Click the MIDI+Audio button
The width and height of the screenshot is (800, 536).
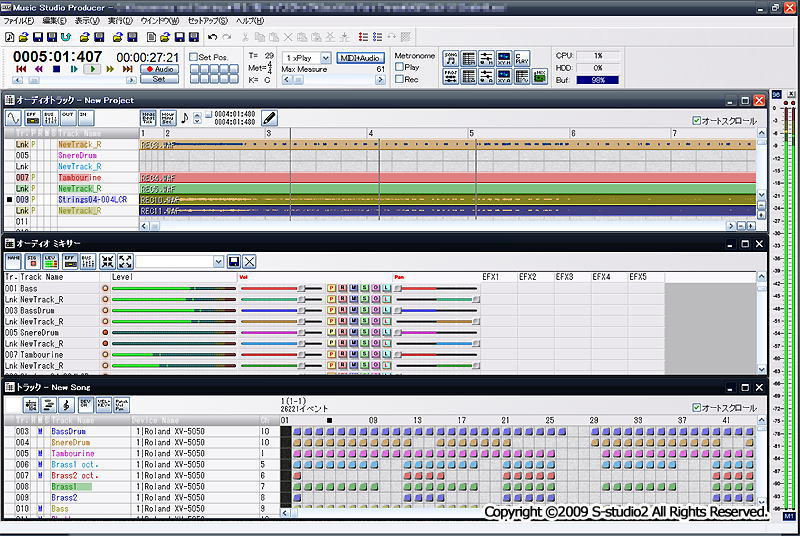(360, 58)
